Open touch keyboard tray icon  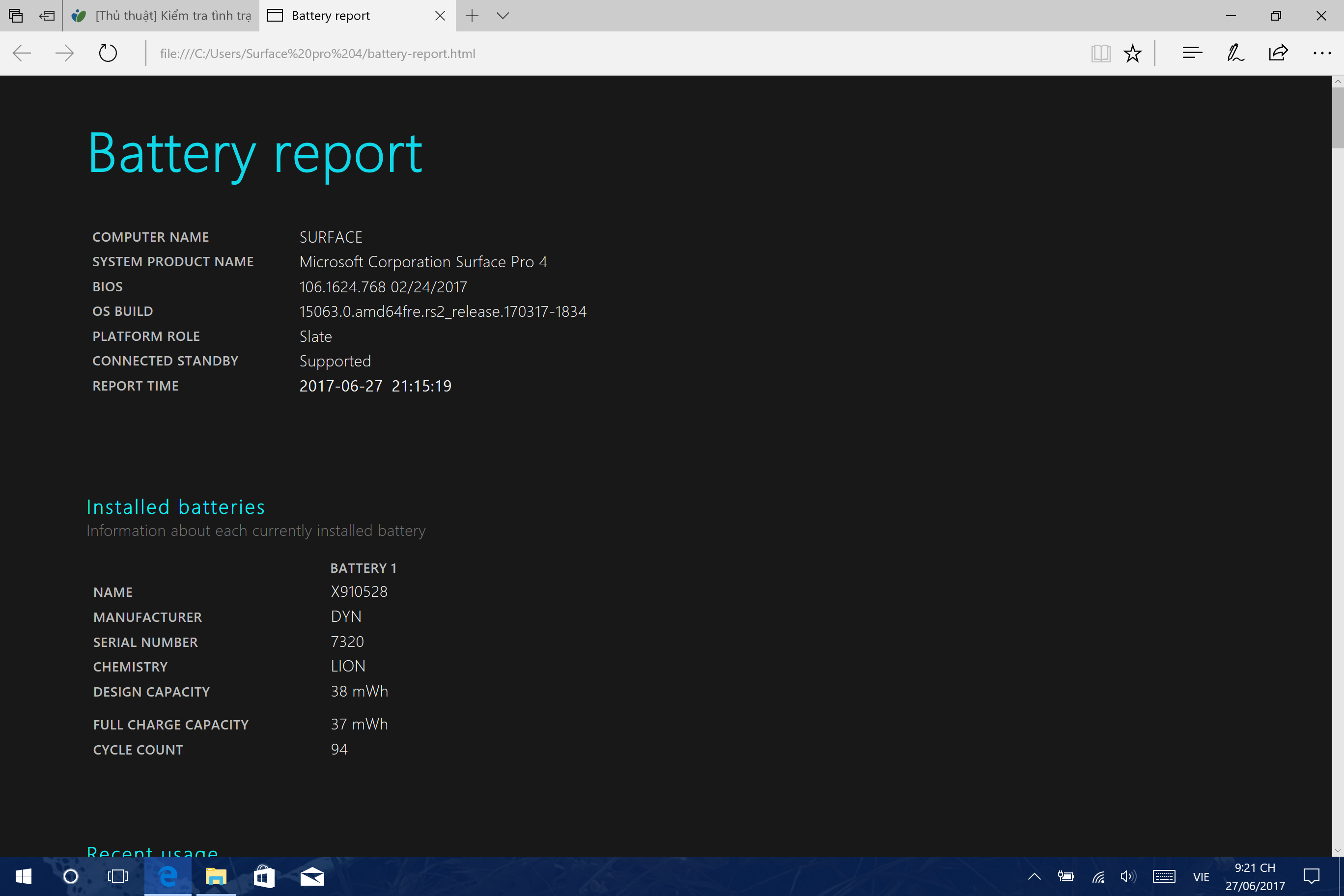(1163, 876)
